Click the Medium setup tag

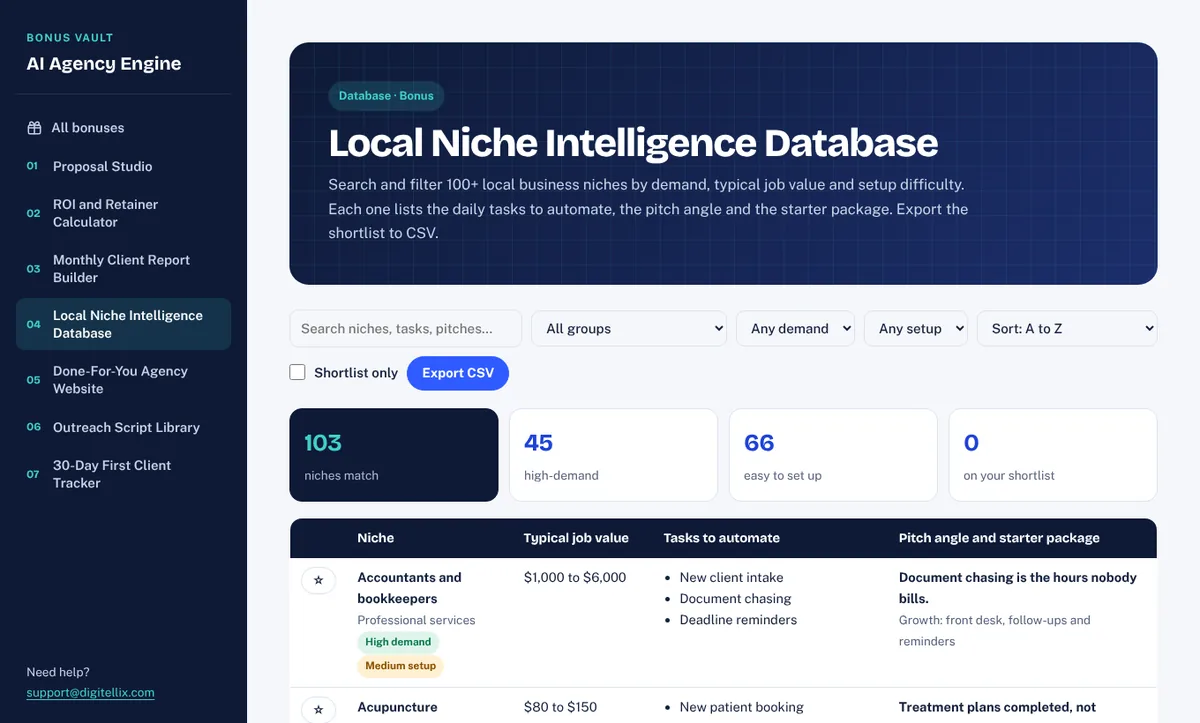[400, 665]
